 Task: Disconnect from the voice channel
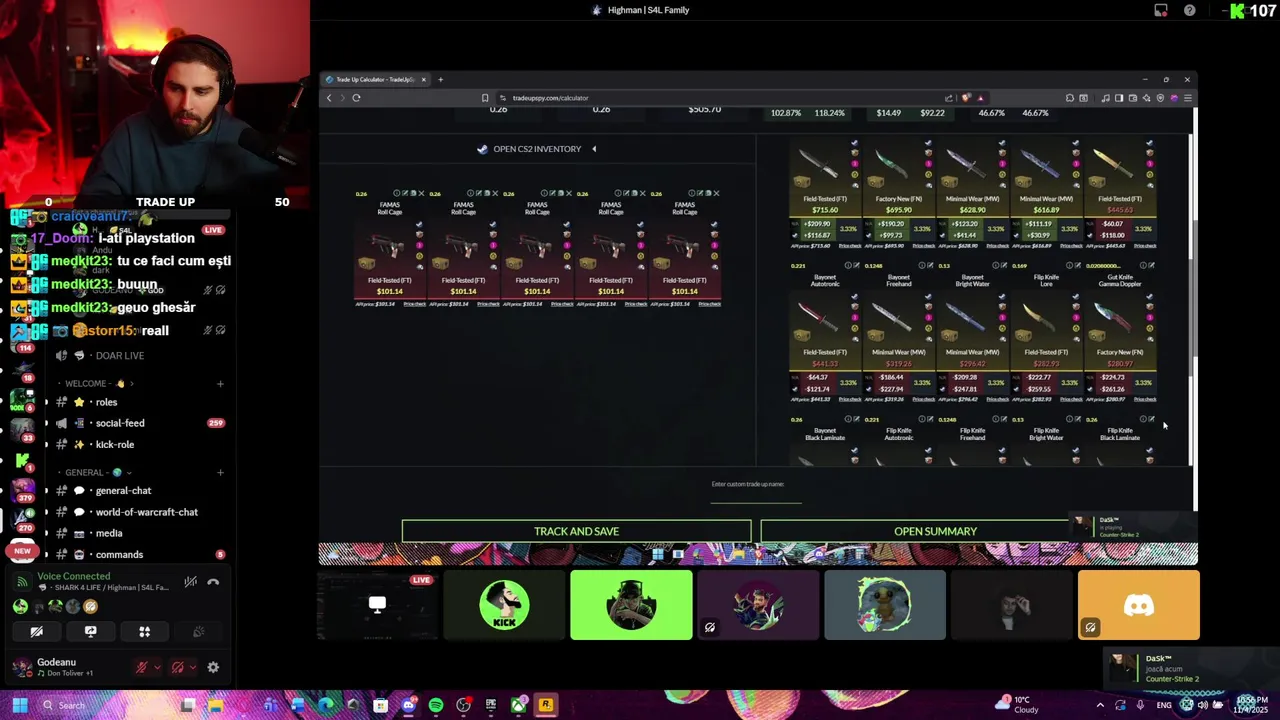(213, 582)
